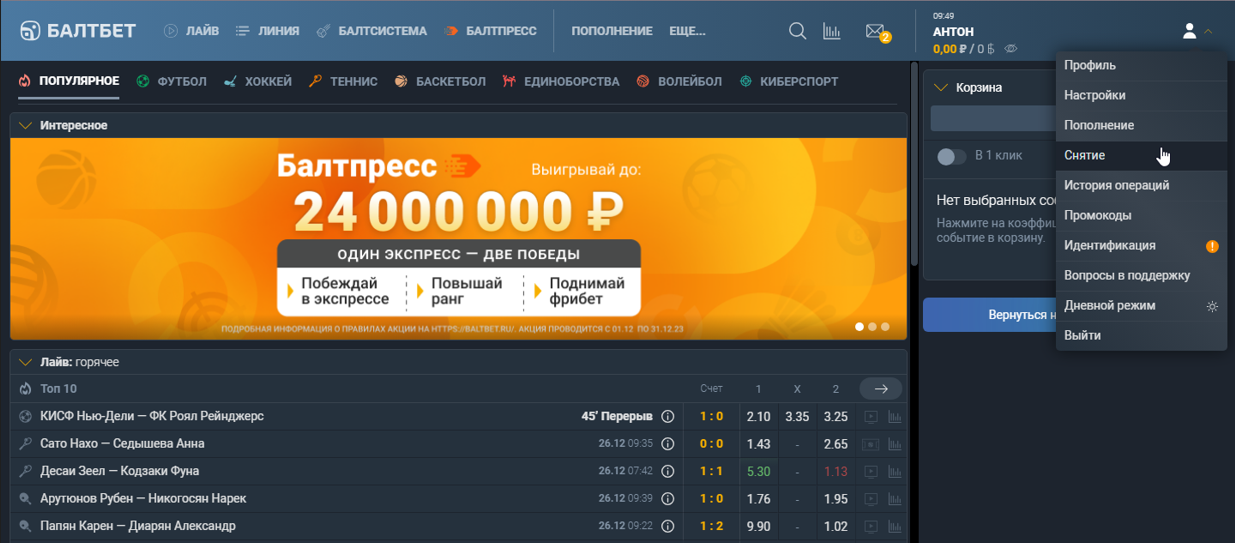Open the statistics chart icon in header

pyautogui.click(x=831, y=31)
